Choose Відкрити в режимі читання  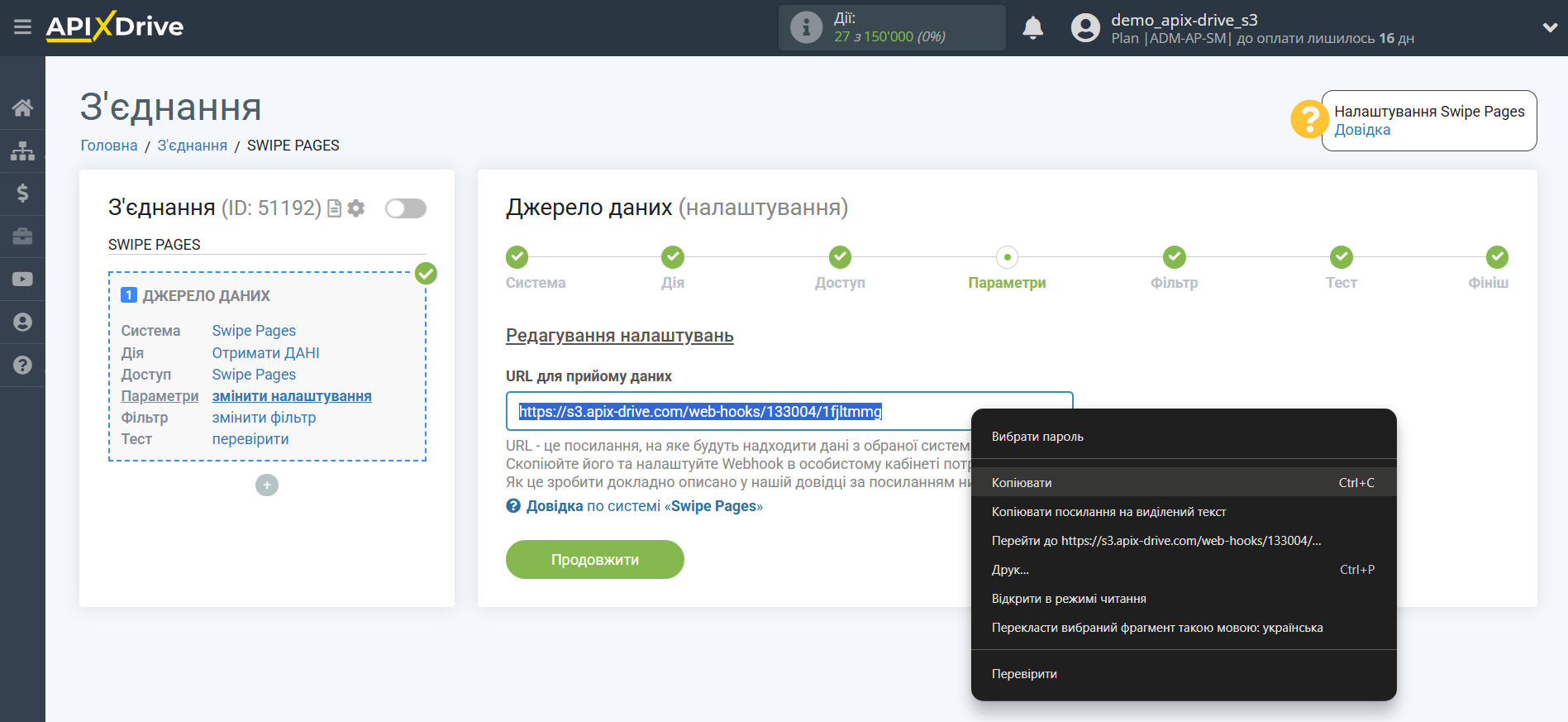[1184, 599]
